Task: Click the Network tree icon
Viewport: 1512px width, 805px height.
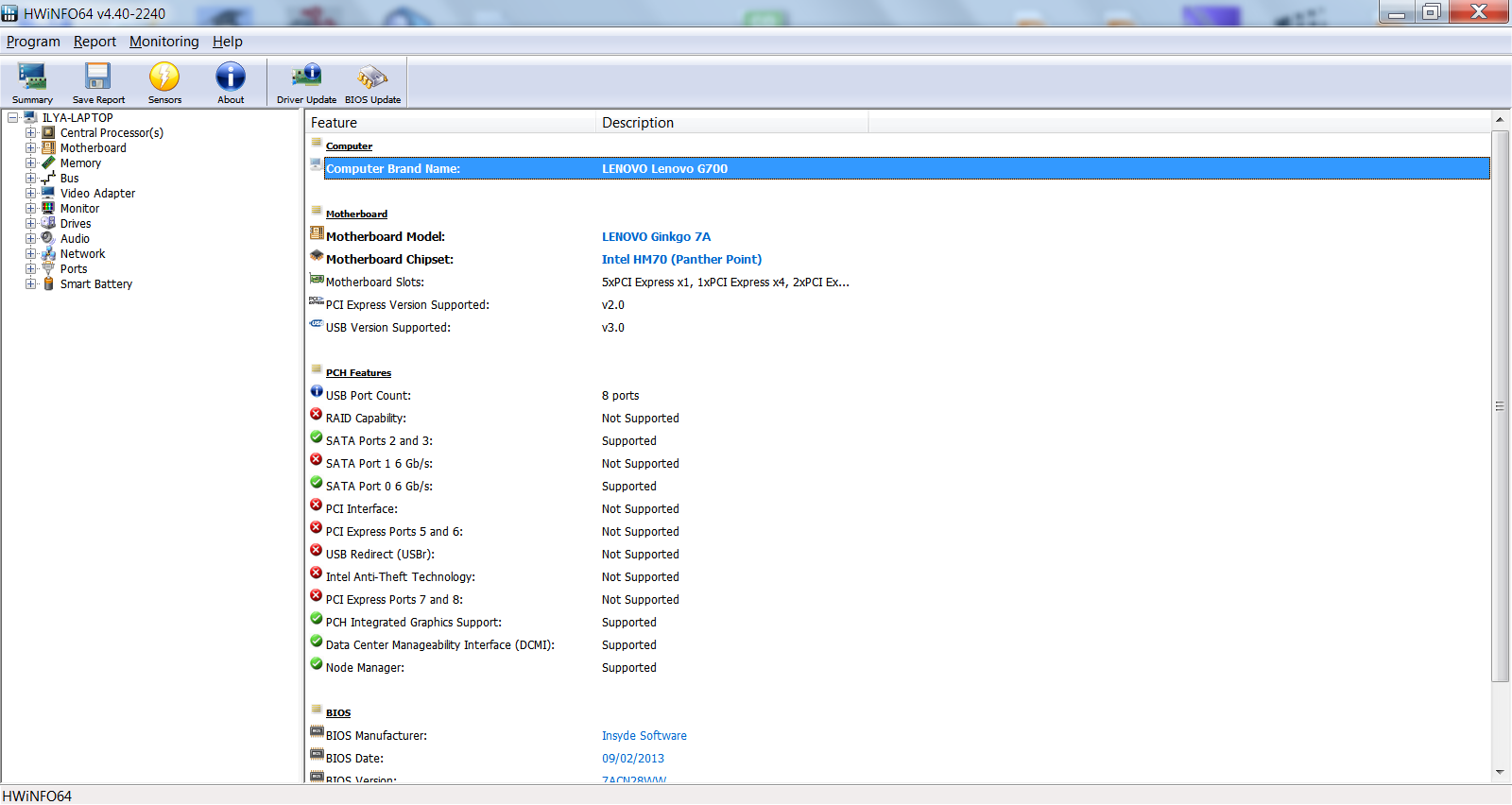Action: [48, 254]
